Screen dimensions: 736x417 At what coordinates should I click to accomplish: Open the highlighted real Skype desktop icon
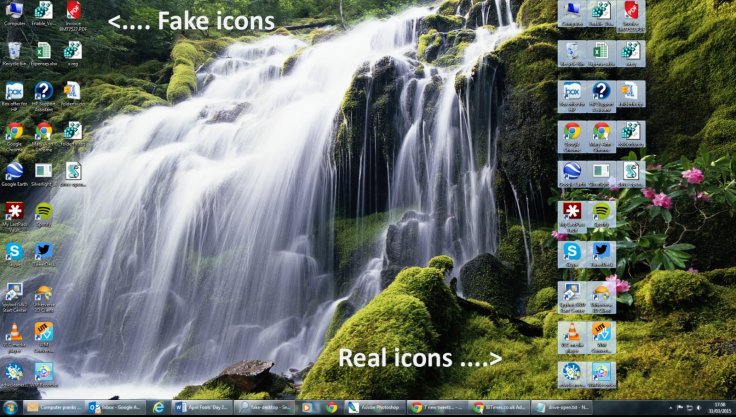(571, 251)
